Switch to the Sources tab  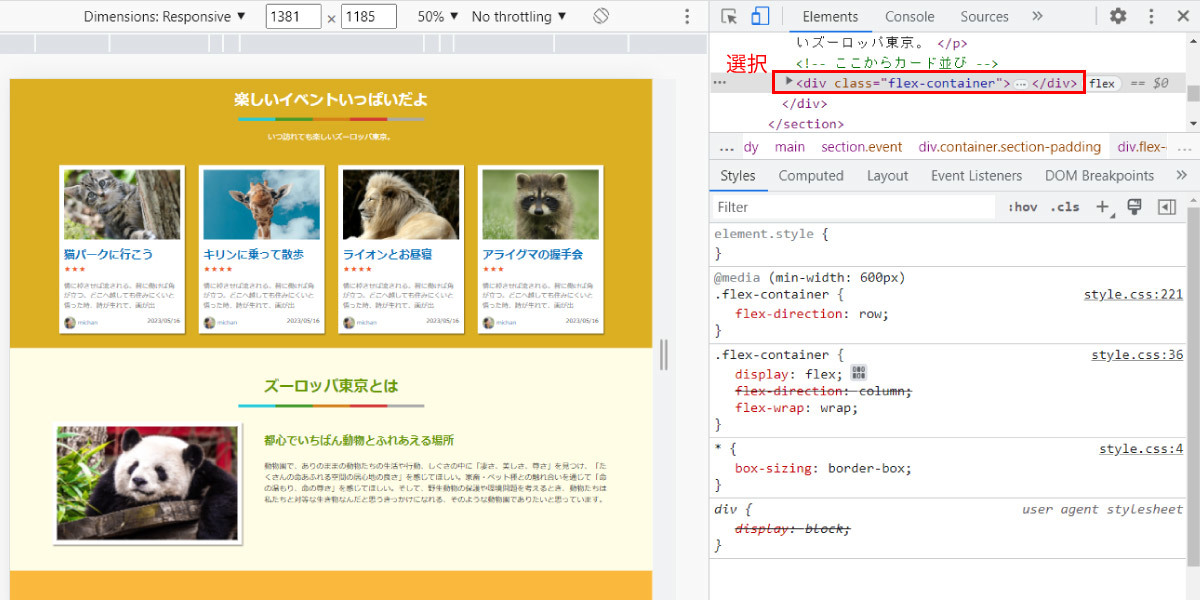pyautogui.click(x=984, y=16)
